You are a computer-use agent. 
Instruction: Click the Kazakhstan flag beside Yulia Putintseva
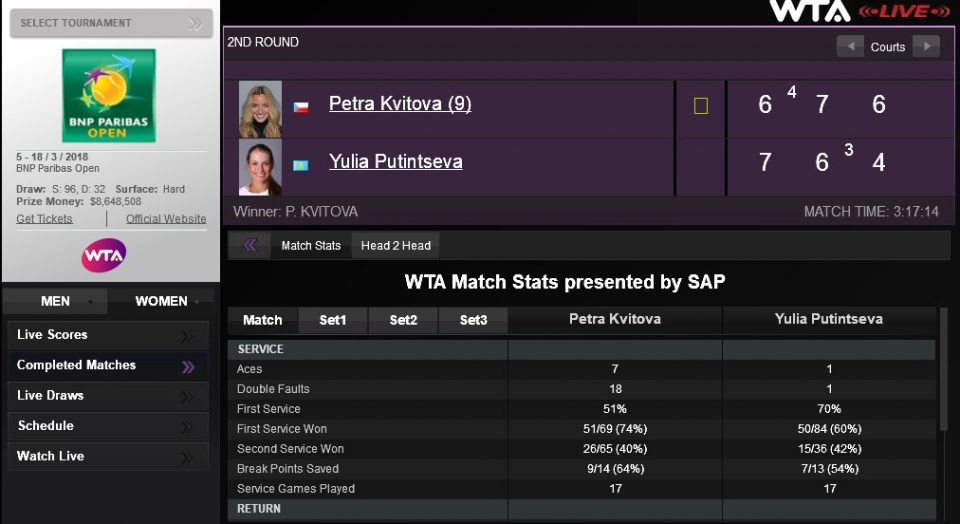coord(300,164)
